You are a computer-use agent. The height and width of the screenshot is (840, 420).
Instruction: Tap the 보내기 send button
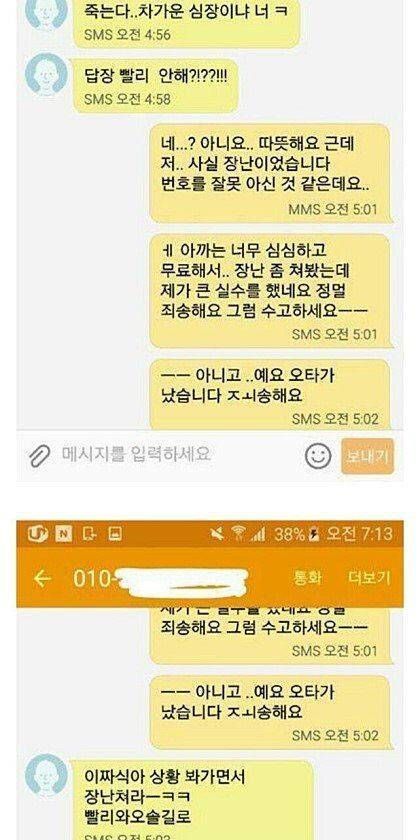coord(368,456)
